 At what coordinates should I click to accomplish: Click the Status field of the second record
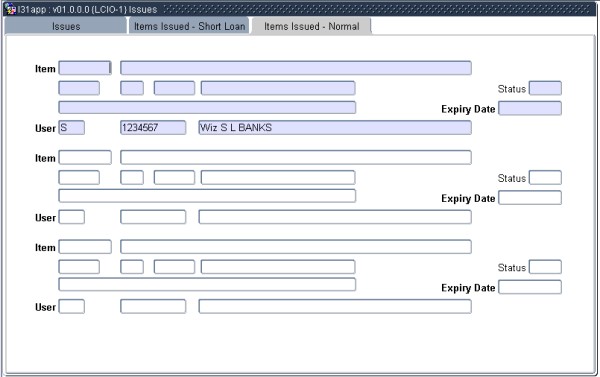tap(545, 178)
